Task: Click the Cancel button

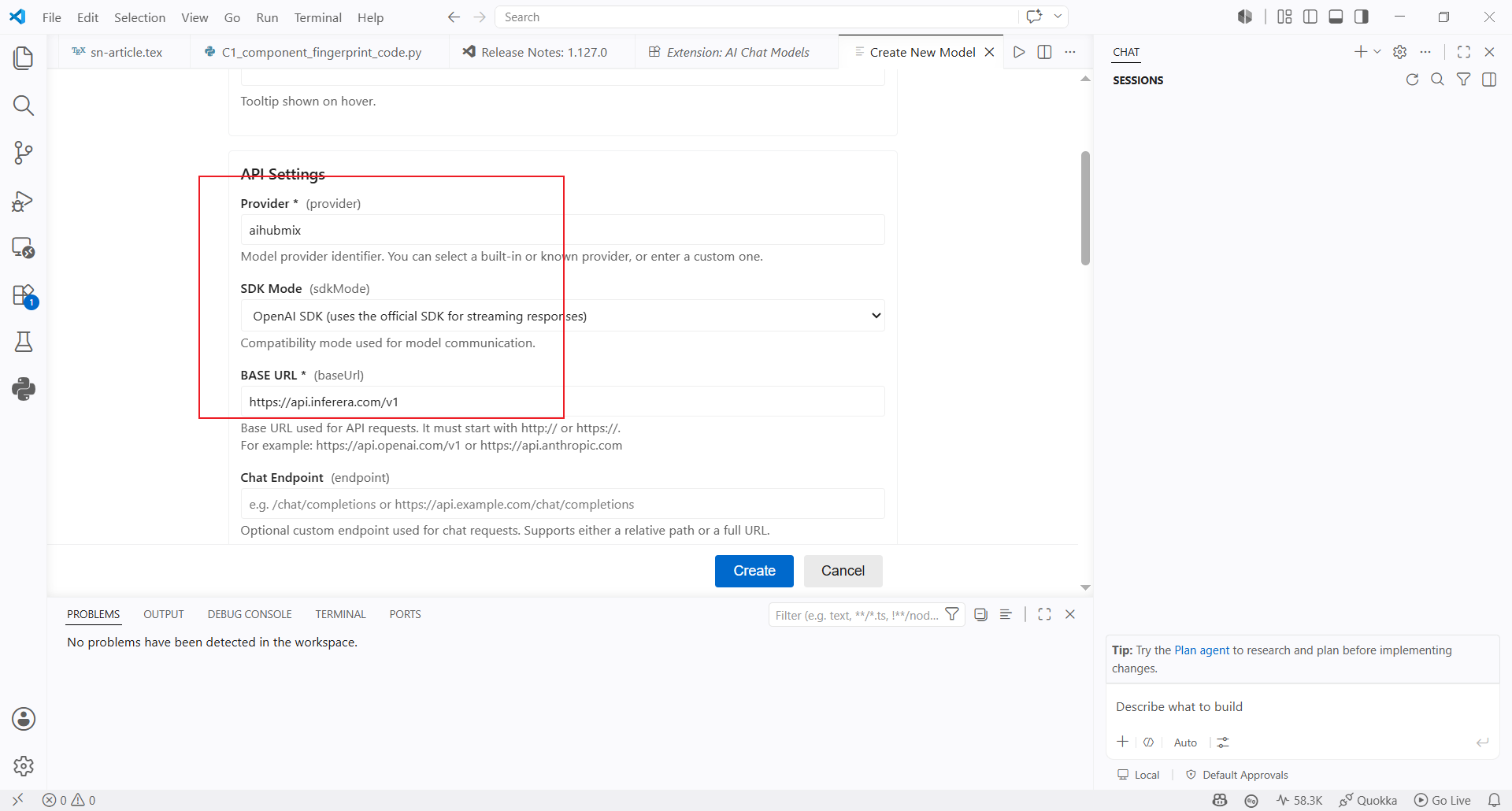Action: click(843, 571)
